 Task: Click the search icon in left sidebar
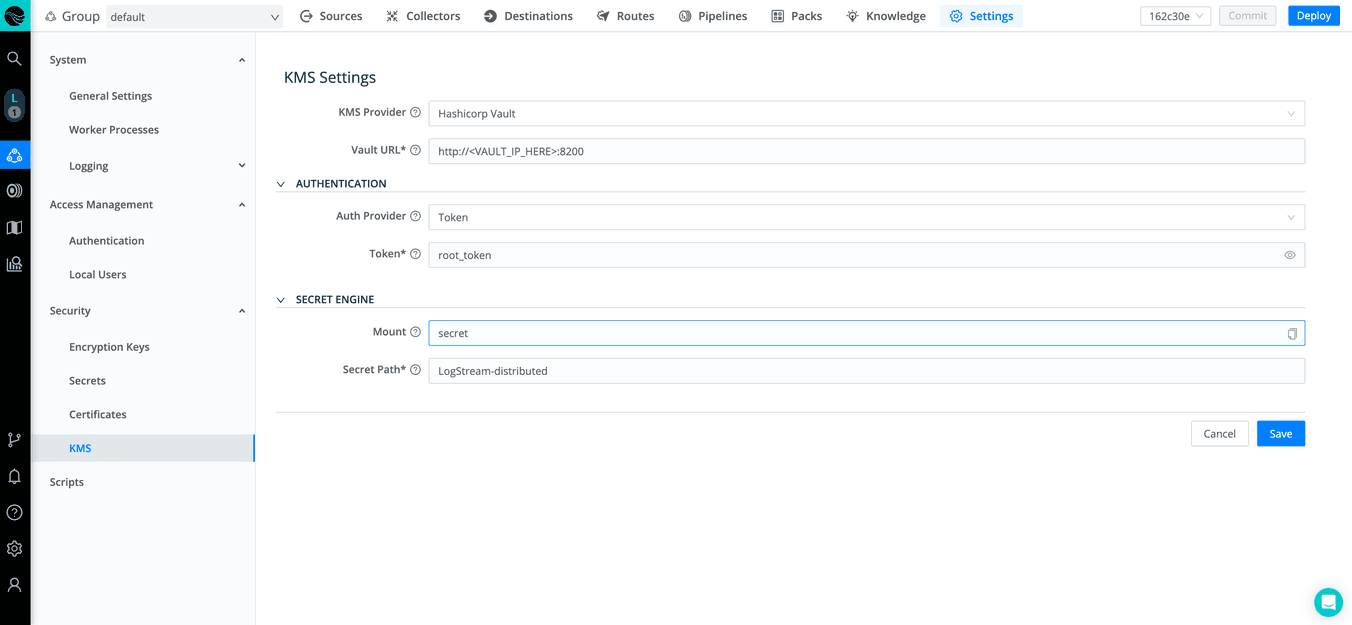[x=14, y=59]
